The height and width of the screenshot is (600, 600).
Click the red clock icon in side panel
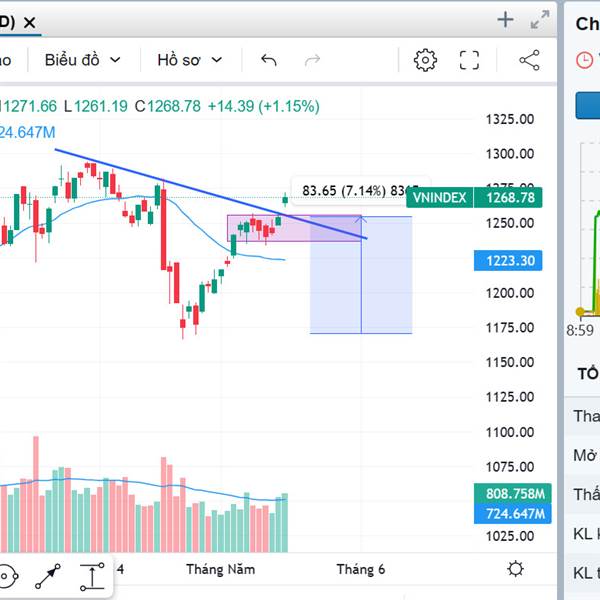pos(584,60)
